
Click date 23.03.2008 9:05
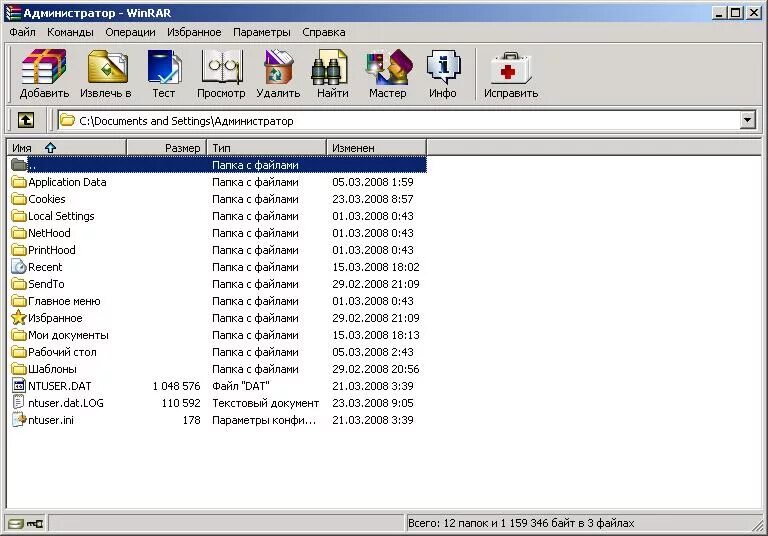pos(373,403)
